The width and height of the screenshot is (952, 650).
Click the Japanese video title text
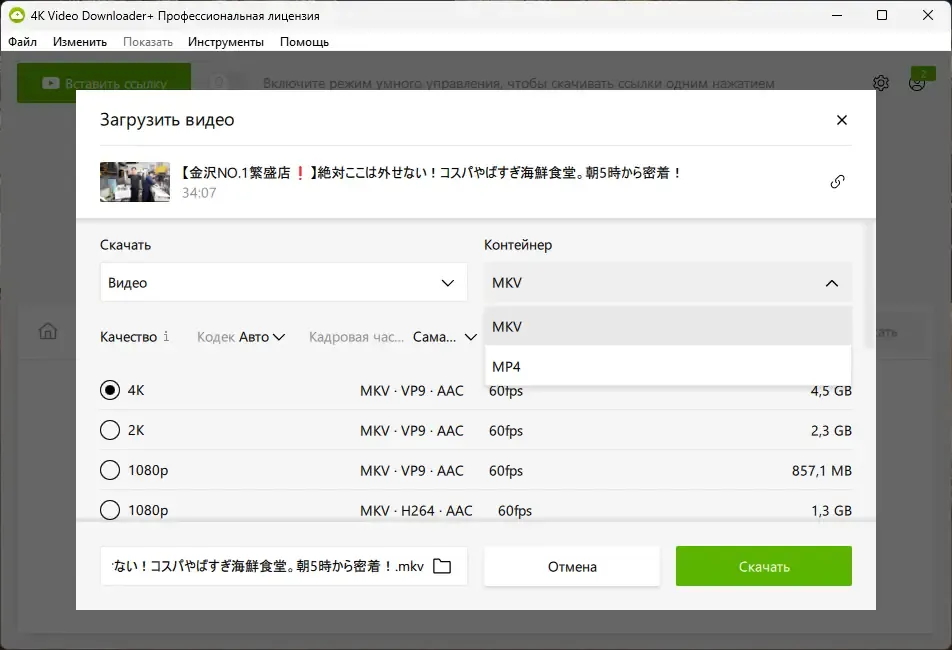(430, 173)
